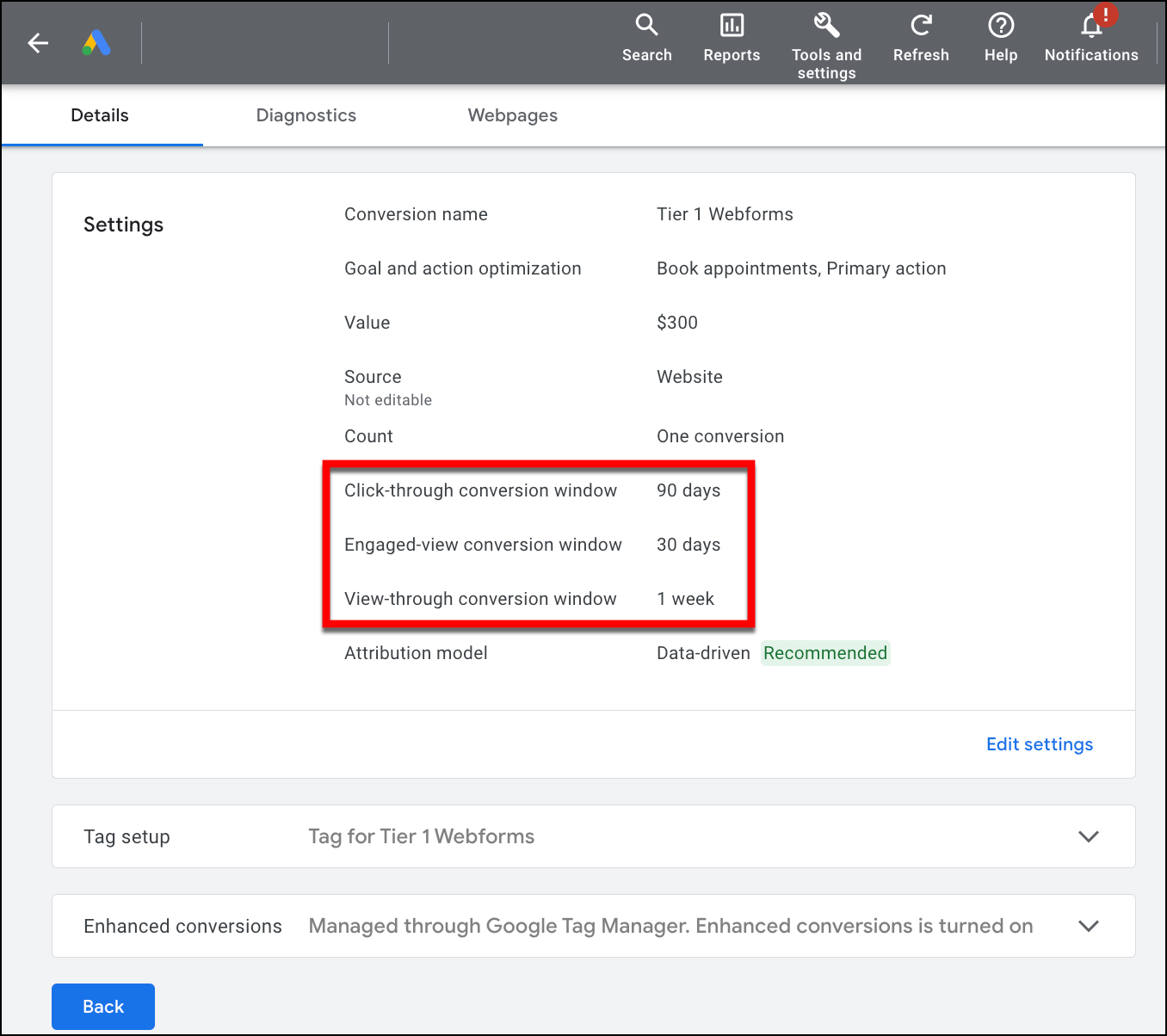1167x1036 pixels.
Task: Select the Details tab
Action: coord(100,115)
